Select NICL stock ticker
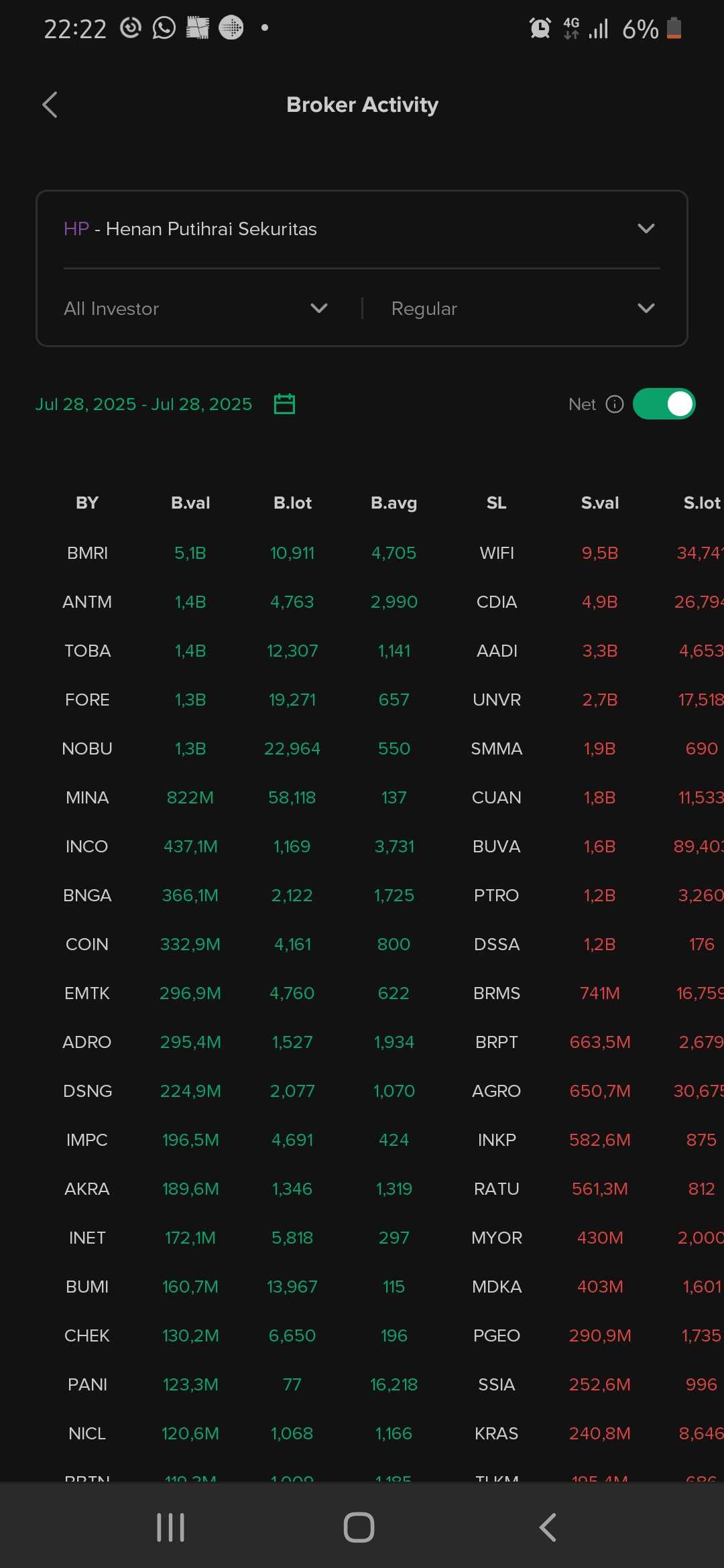This screenshot has height=1568, width=724. [87, 1433]
